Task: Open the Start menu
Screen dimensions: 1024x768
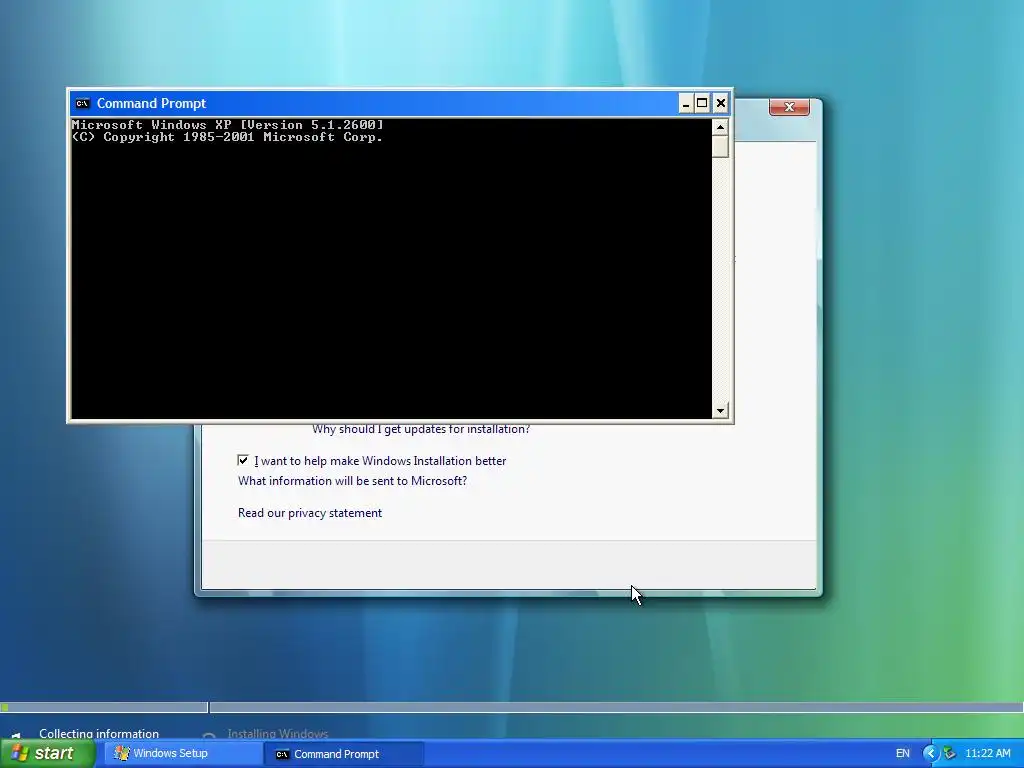Action: 47,754
